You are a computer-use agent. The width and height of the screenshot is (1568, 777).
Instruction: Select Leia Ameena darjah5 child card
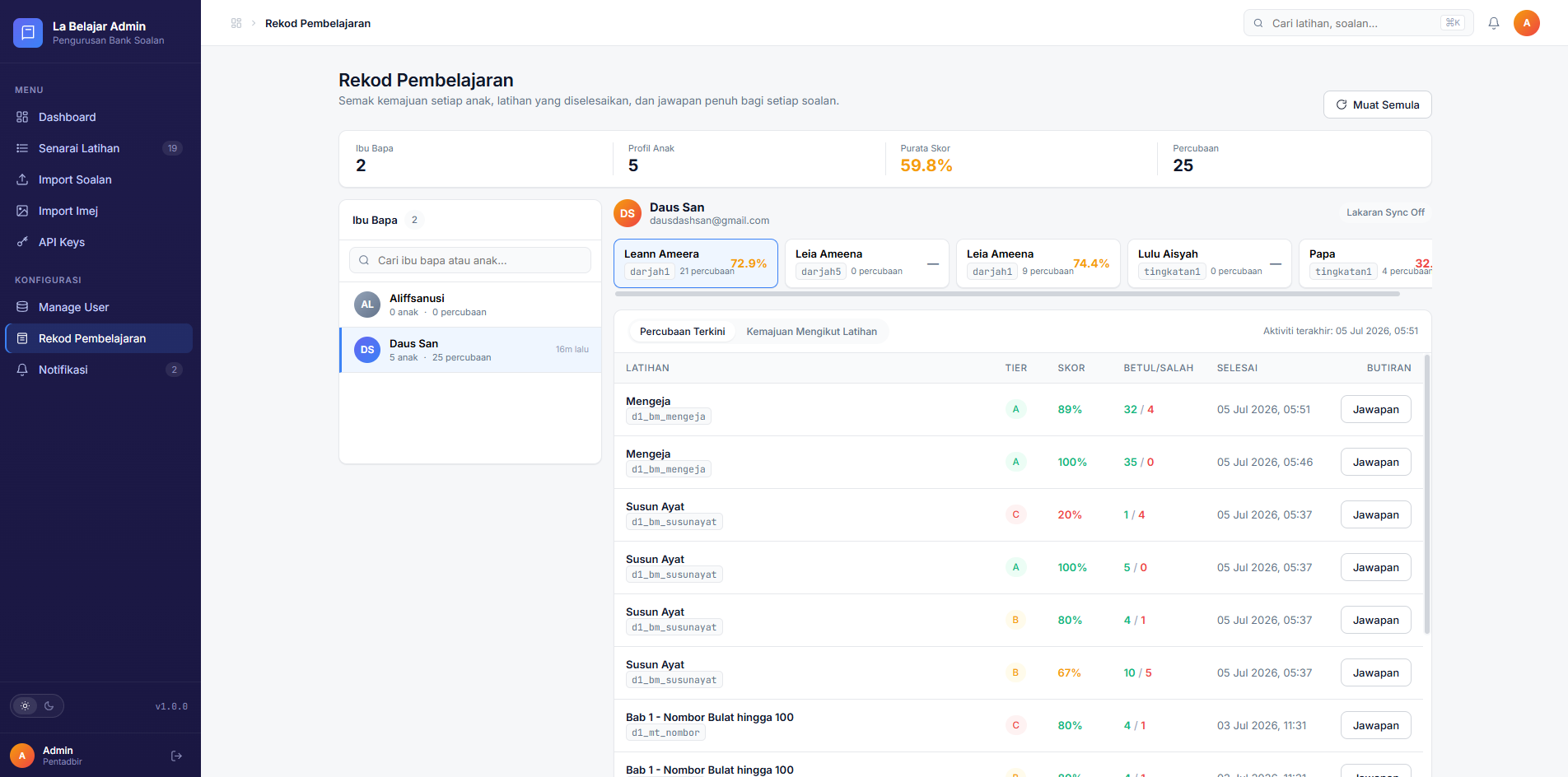[x=867, y=263]
